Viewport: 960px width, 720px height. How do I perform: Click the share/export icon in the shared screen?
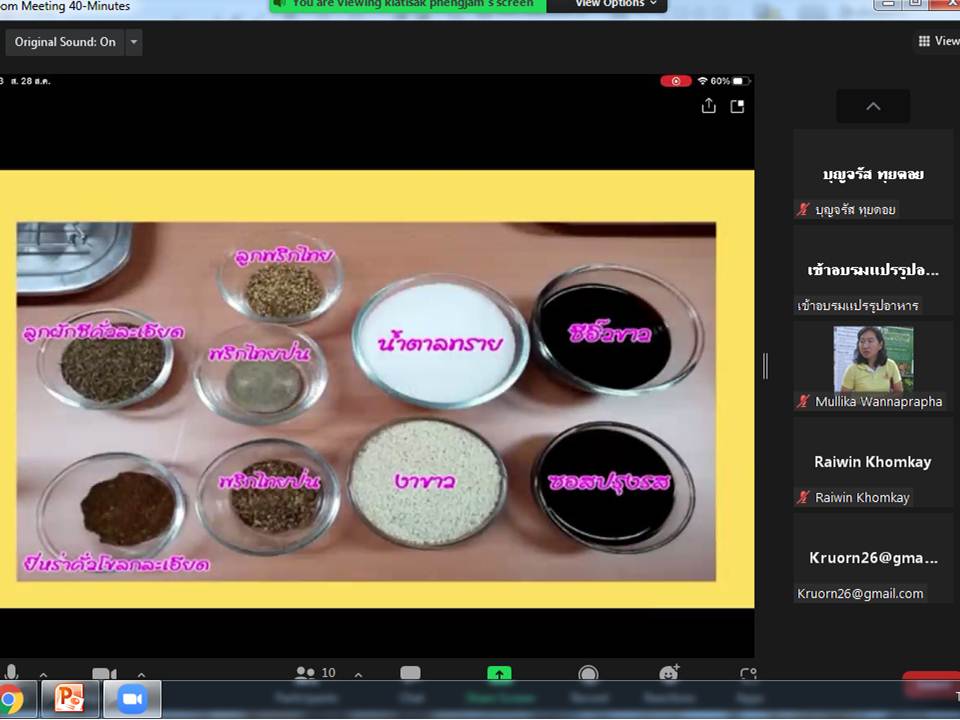[708, 106]
